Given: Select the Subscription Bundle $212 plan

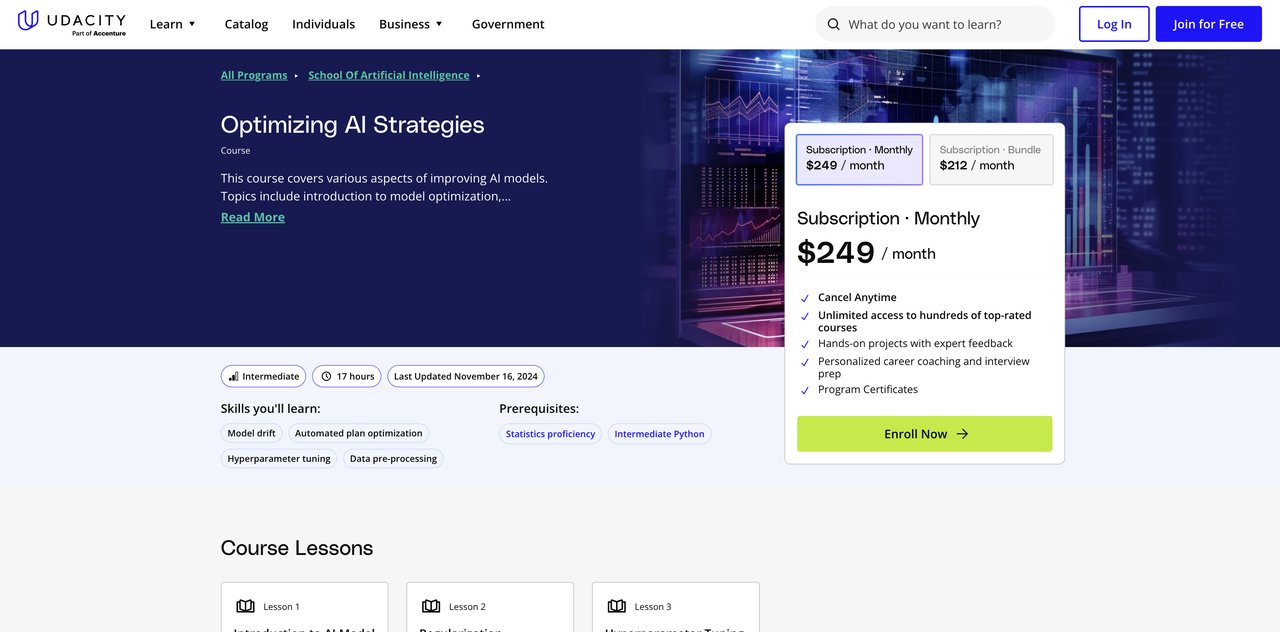Looking at the screenshot, I should tap(991, 159).
